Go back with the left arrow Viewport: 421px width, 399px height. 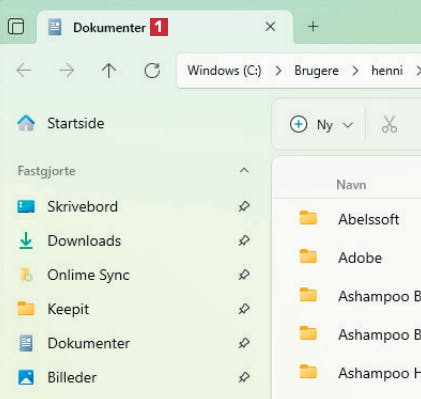coord(24,70)
